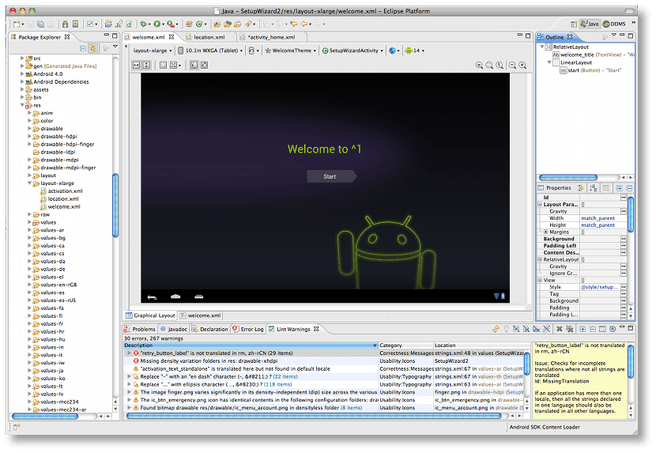Image resolution: width=656 pixels, height=453 pixels.
Task: Expand the src folder in Package Explorer
Action: (22, 58)
